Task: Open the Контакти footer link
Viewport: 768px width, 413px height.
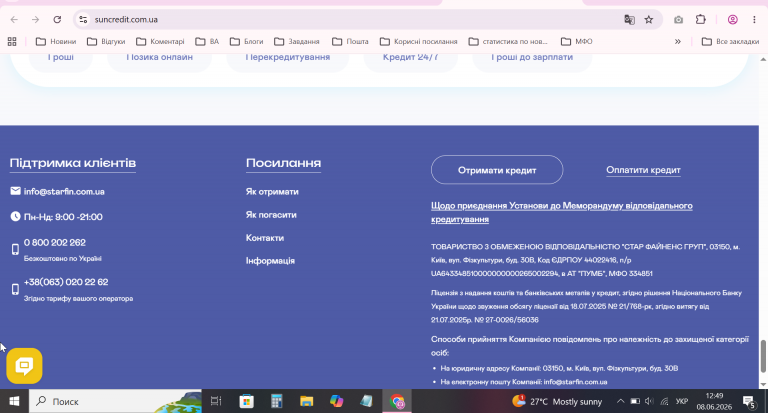Action: pos(265,238)
